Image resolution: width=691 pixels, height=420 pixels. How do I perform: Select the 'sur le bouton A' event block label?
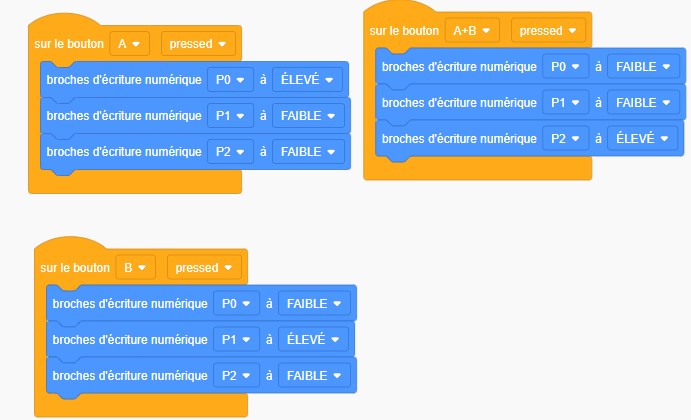tap(69, 44)
